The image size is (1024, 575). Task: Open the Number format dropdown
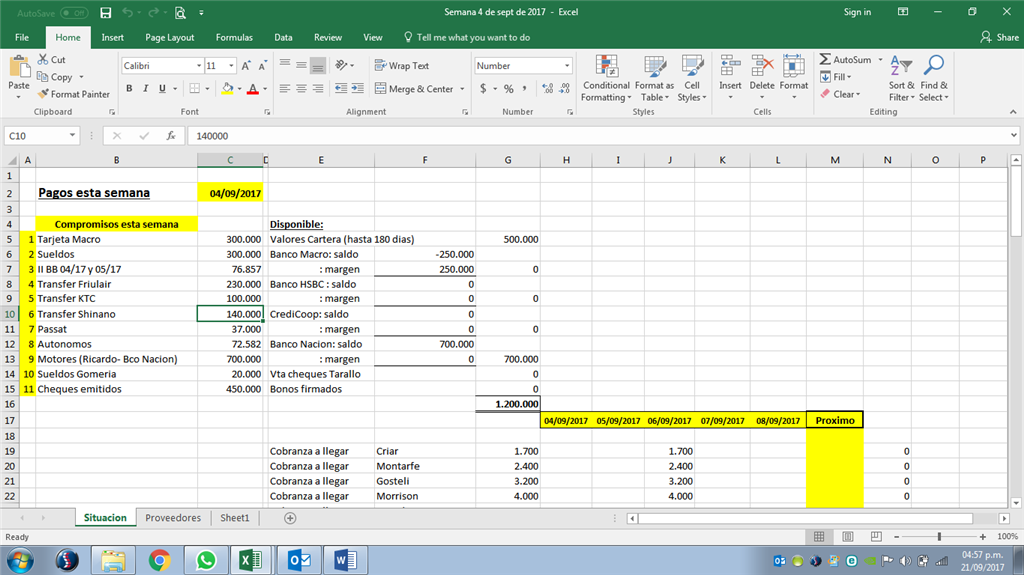coord(568,66)
